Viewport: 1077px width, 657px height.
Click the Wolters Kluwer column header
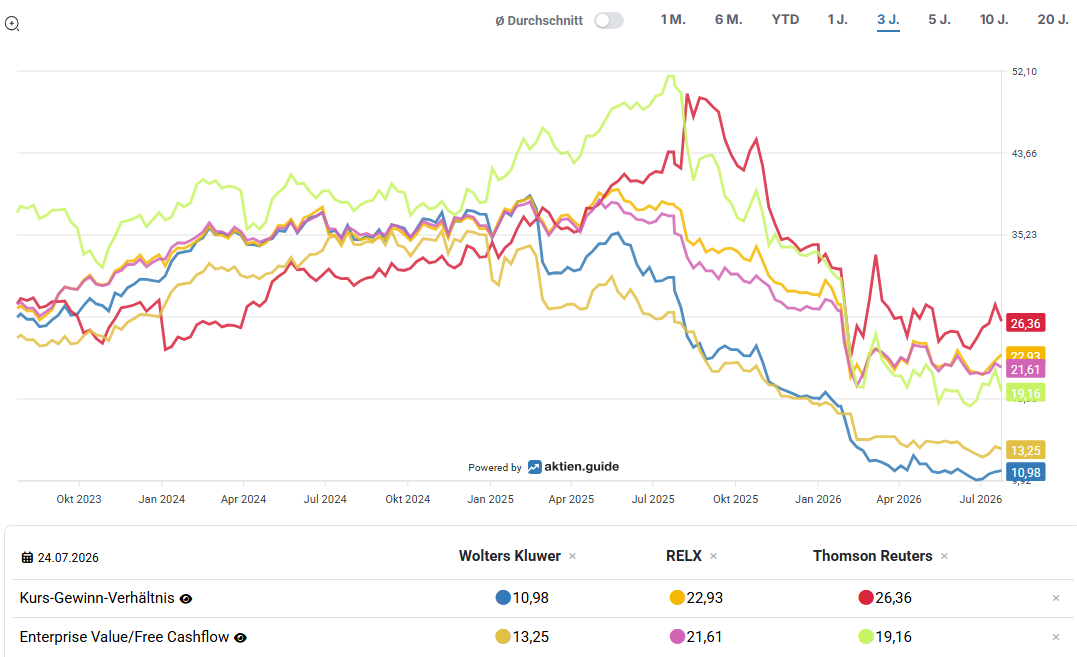510,556
